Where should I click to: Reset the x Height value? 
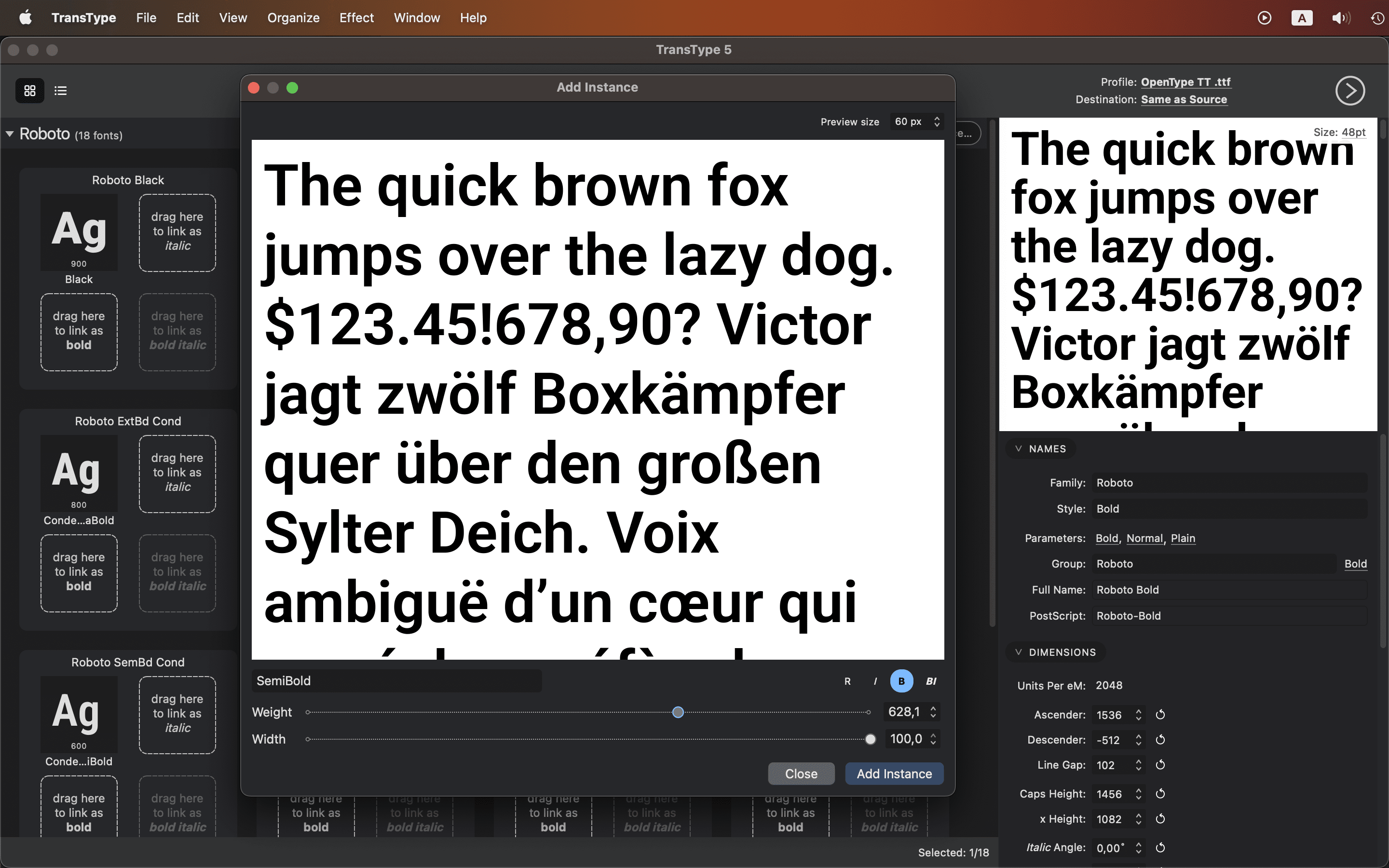tap(1160, 819)
